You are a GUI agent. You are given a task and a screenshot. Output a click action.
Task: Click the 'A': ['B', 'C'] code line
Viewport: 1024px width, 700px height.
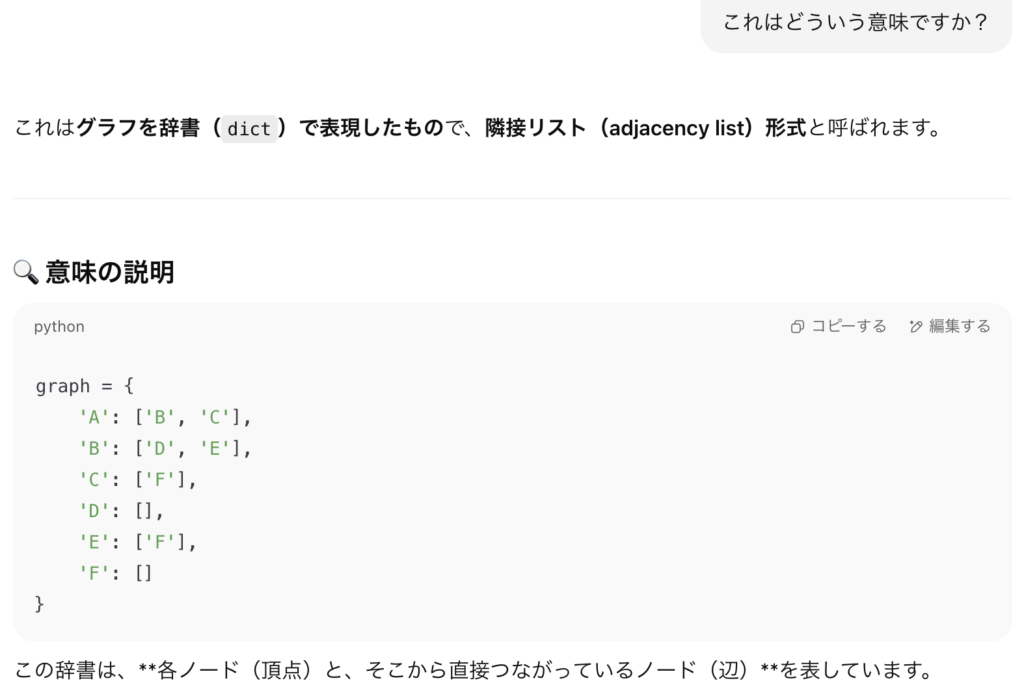(165, 417)
